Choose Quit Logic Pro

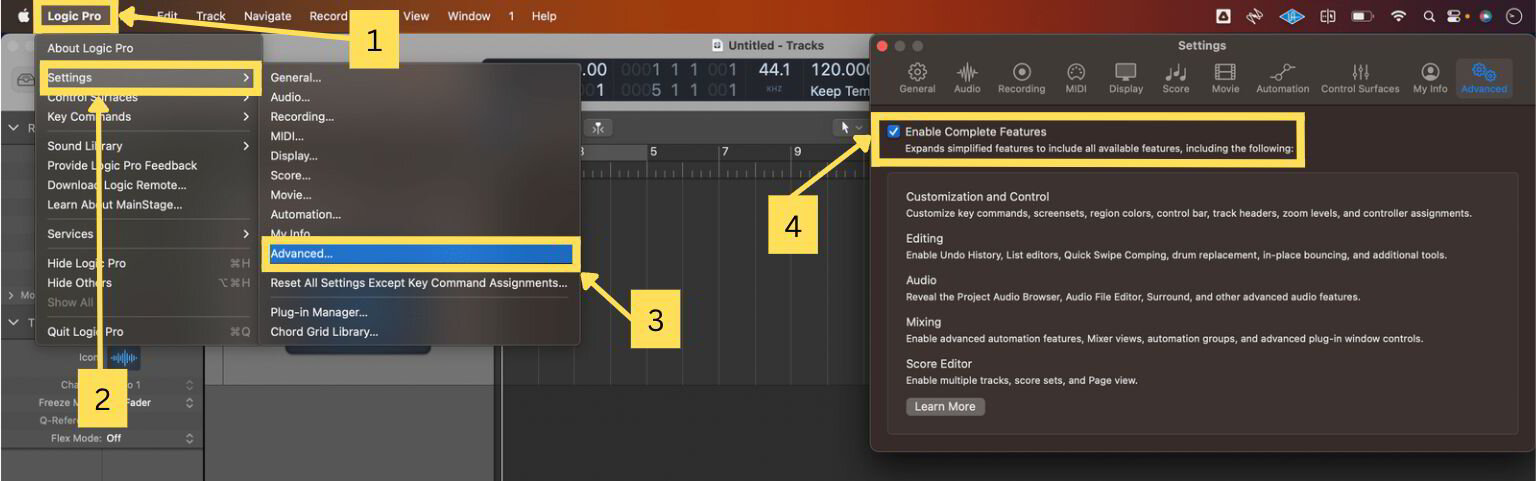pos(149,331)
